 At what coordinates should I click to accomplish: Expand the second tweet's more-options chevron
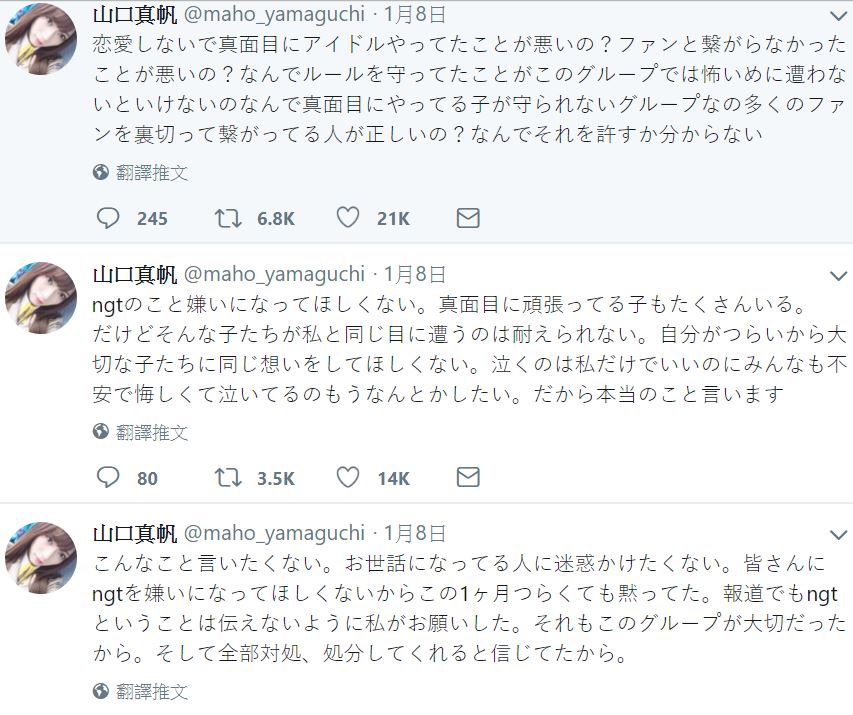838,276
